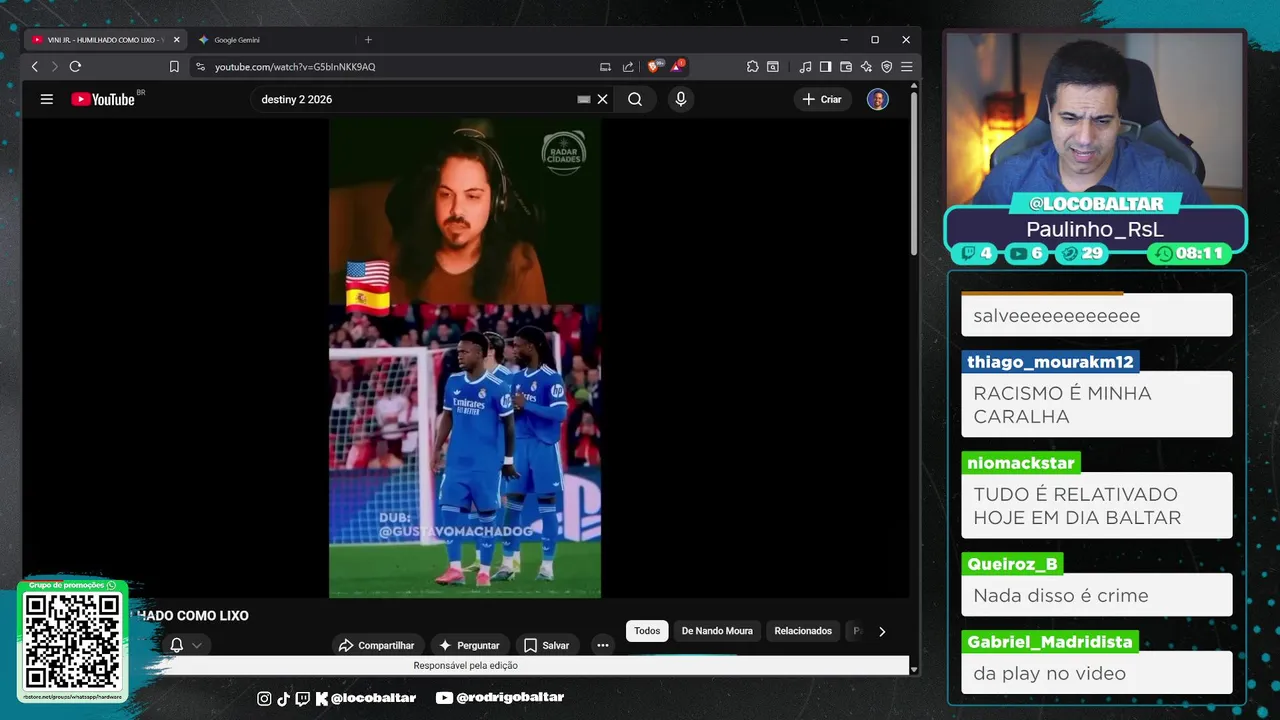
Task: Open the Brave Rewards triangle icon
Action: 678,67
